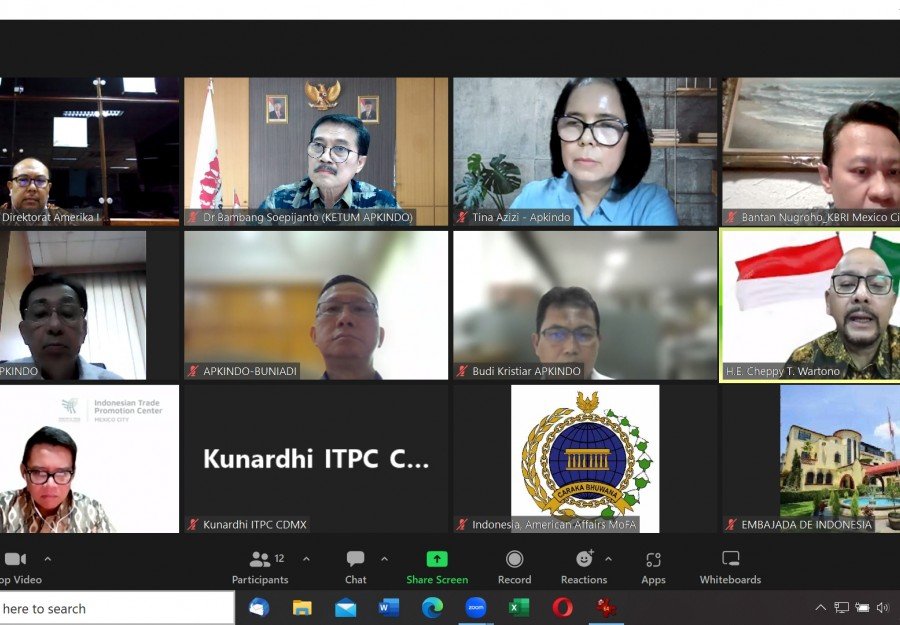Select the Tina Azizi - Apkindo video tile
This screenshot has height=625, width=900.
[x=585, y=150]
